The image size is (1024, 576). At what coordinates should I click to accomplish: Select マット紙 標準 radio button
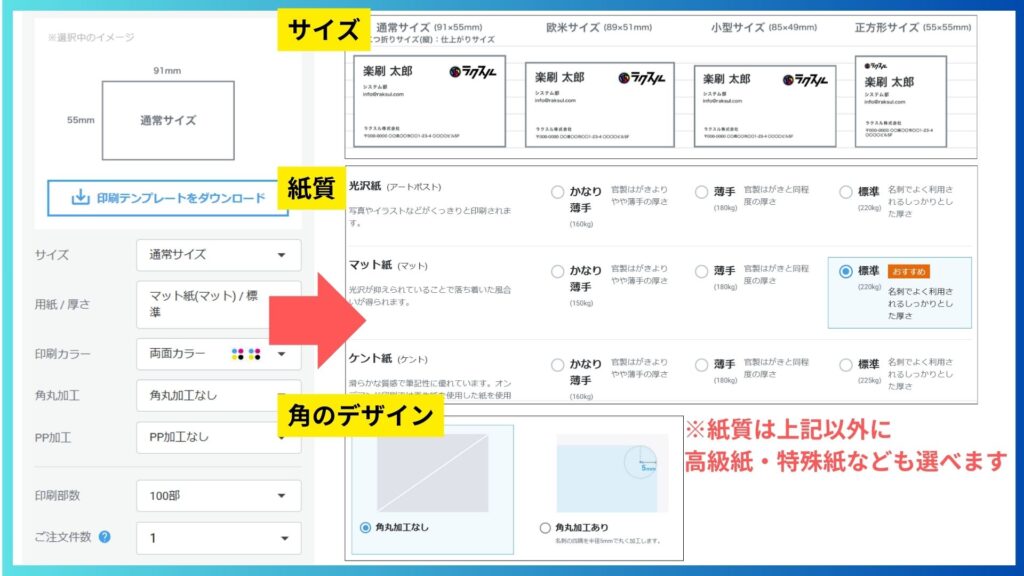click(x=846, y=271)
